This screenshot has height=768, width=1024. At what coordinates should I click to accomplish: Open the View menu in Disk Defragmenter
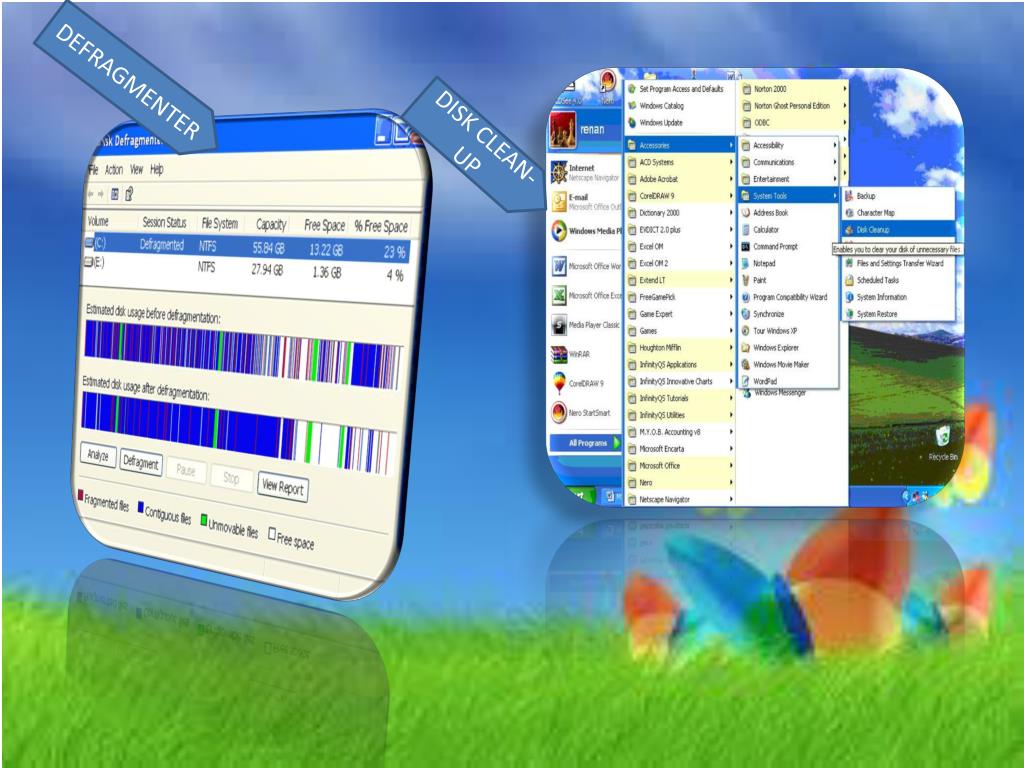[x=136, y=170]
